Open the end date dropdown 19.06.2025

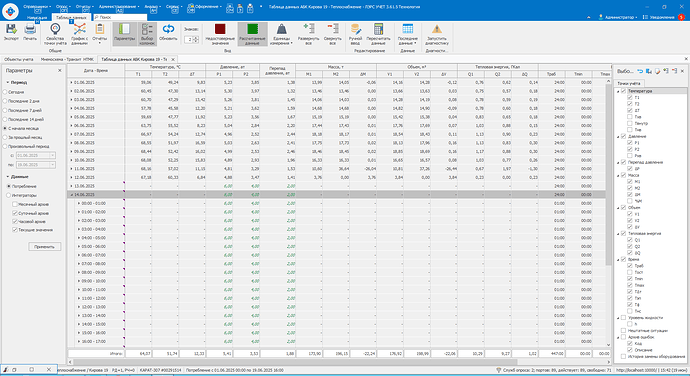tap(52, 165)
